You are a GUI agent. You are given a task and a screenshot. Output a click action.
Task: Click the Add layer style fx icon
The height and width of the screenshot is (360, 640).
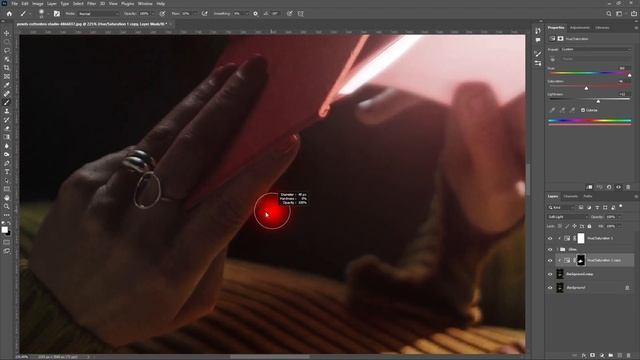pos(584,356)
